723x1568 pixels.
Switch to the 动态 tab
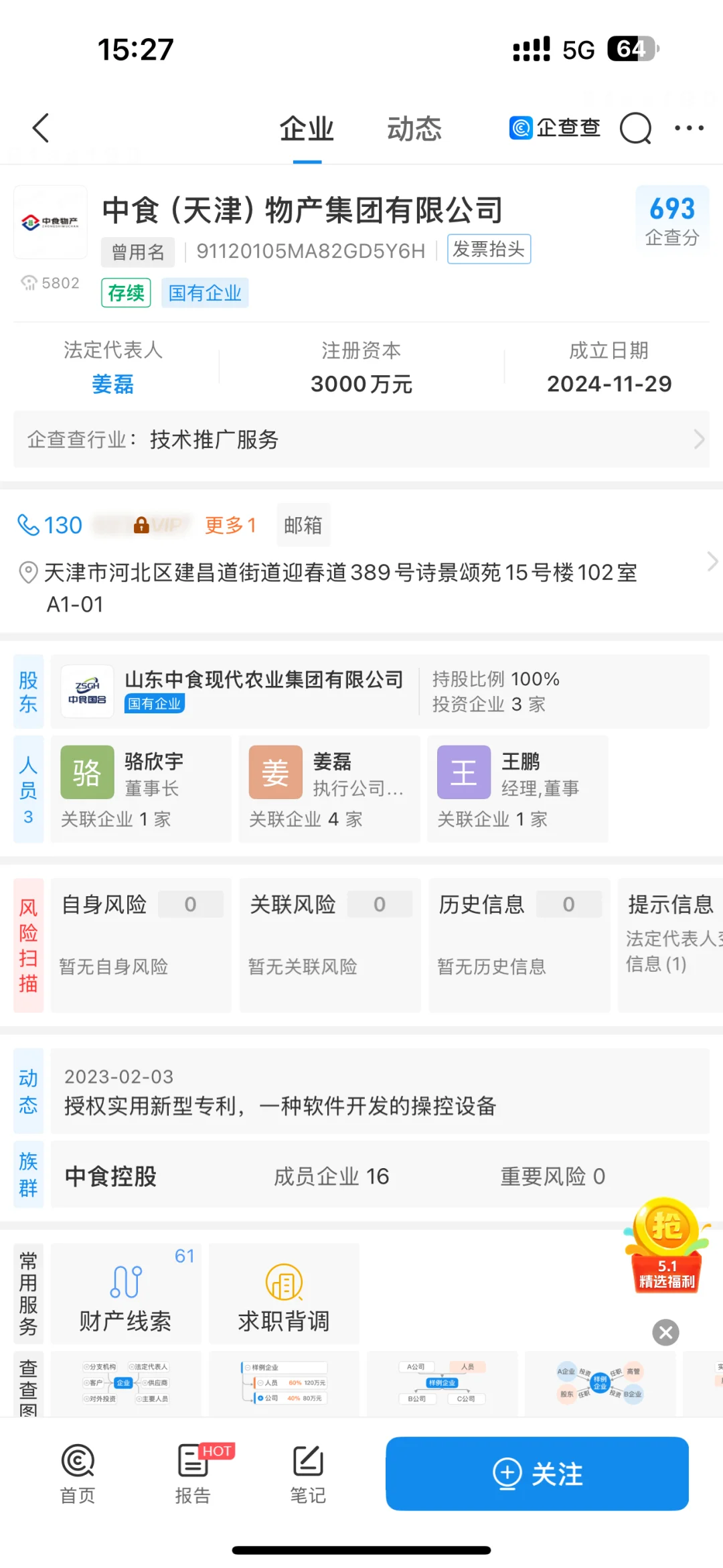click(415, 129)
